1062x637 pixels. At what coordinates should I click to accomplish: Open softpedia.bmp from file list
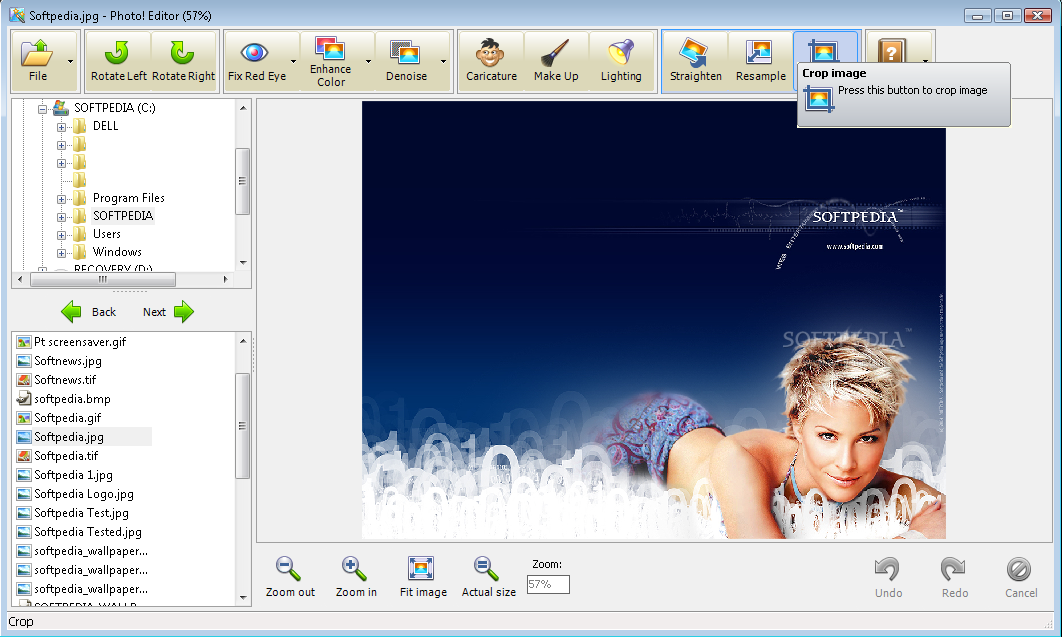pyautogui.click(x=72, y=399)
